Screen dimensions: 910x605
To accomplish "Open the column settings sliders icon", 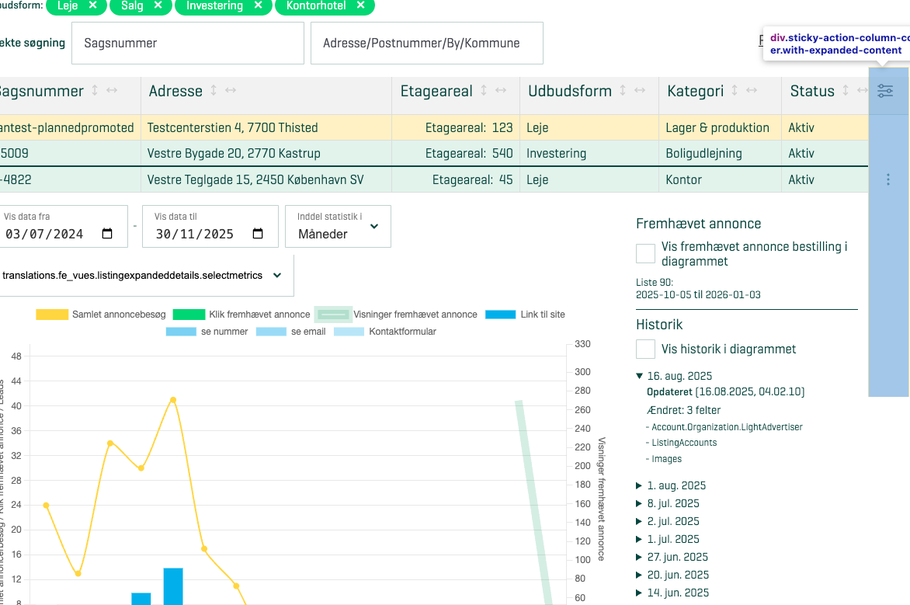I will tap(885, 91).
